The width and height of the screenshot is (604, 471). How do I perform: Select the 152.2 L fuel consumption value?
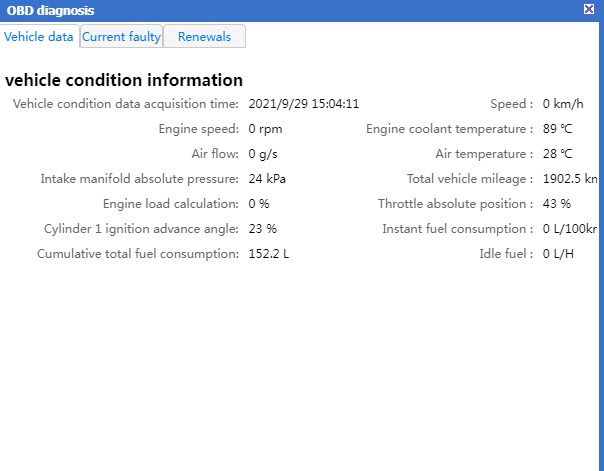[x=269, y=254]
